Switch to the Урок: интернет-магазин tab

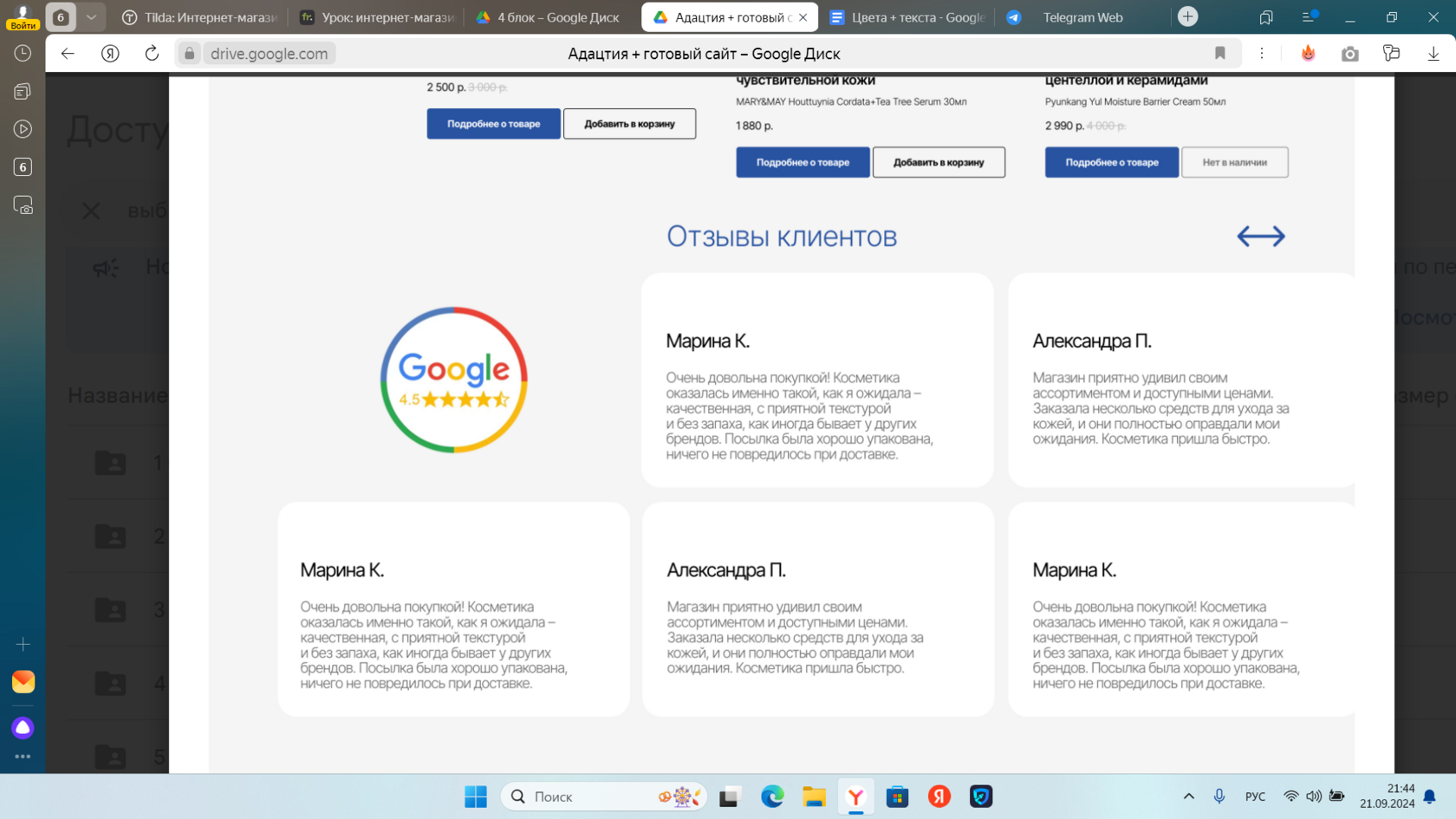(x=377, y=17)
